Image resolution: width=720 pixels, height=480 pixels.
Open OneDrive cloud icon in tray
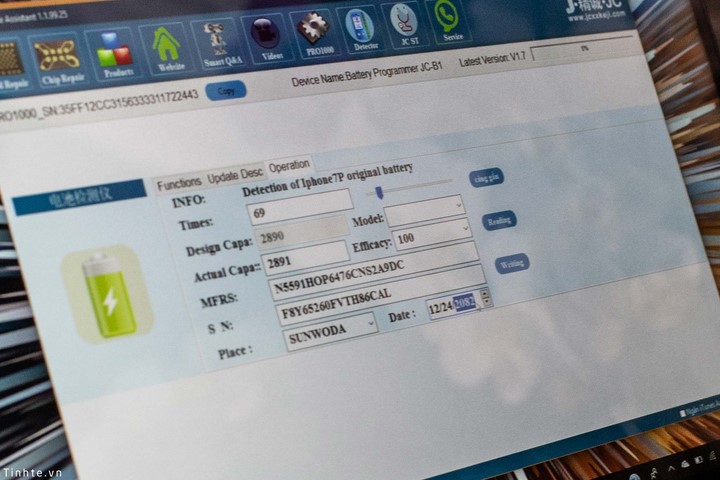[x=685, y=465]
